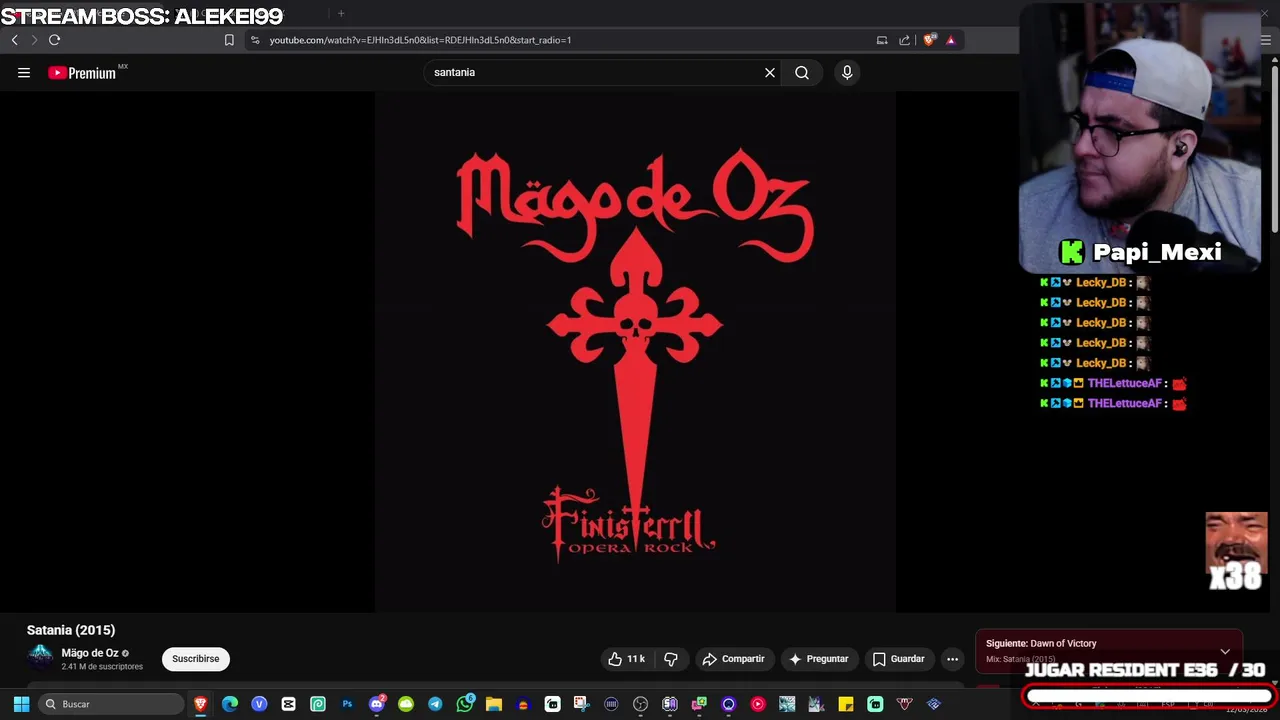Ask about the video with Preguntar

click(x=818, y=659)
